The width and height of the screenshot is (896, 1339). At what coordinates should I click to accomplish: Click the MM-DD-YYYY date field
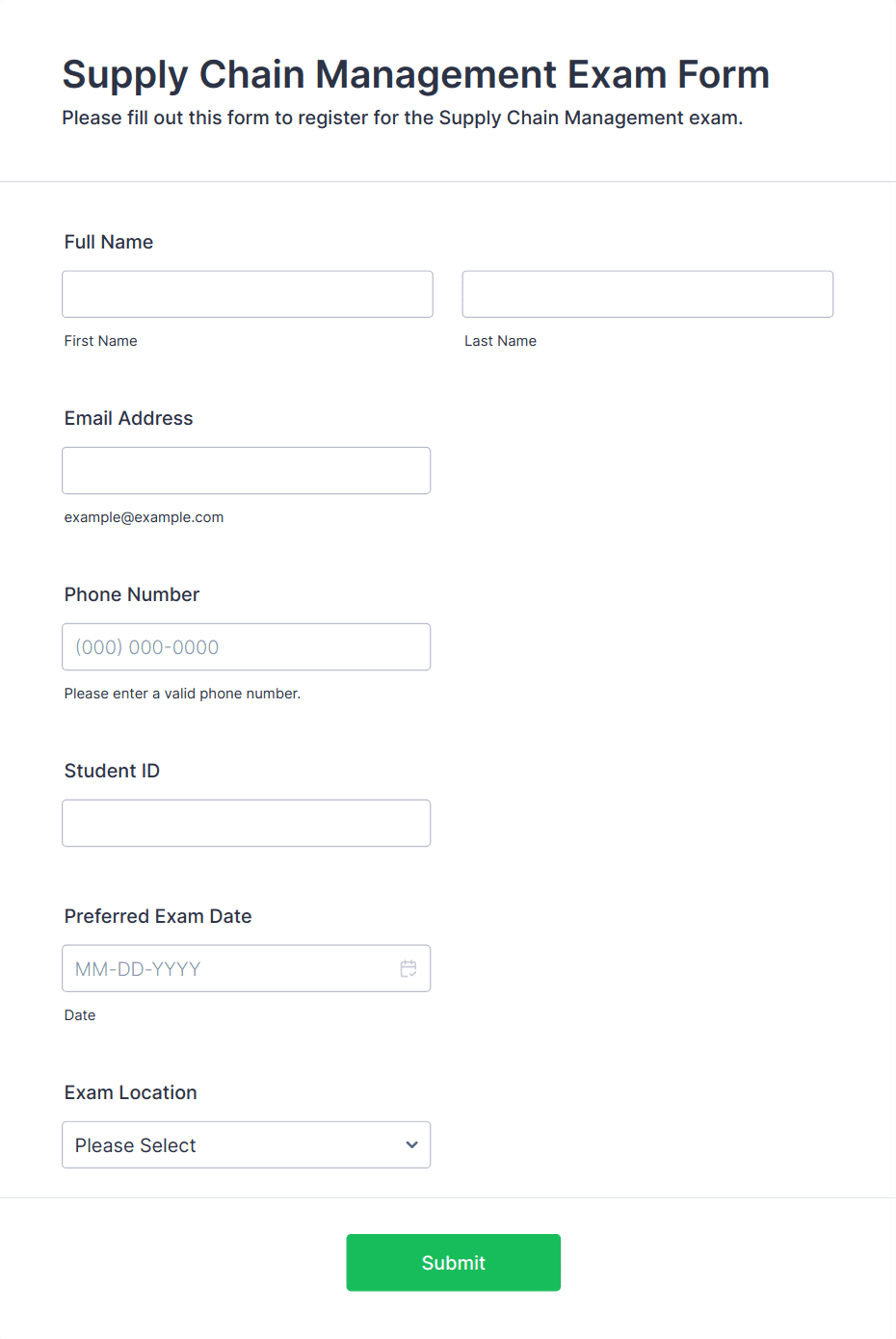[247, 968]
